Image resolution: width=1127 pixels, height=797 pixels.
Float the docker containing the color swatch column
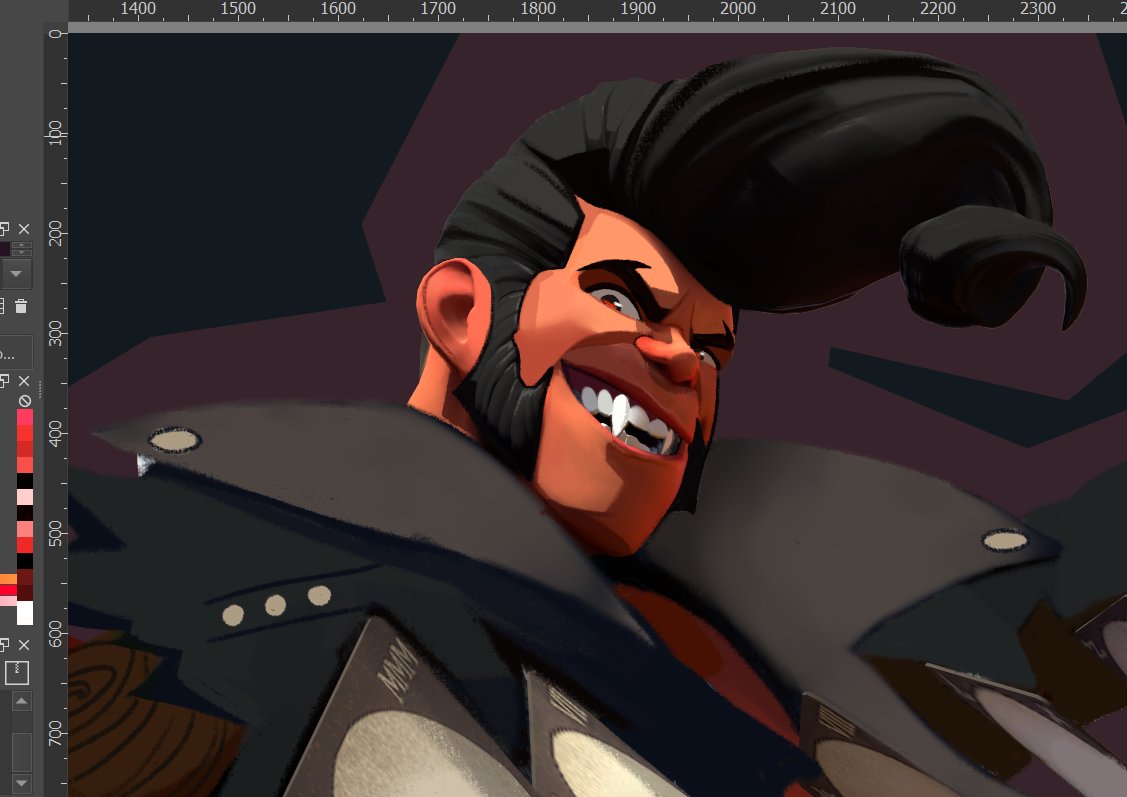click(x=4, y=381)
